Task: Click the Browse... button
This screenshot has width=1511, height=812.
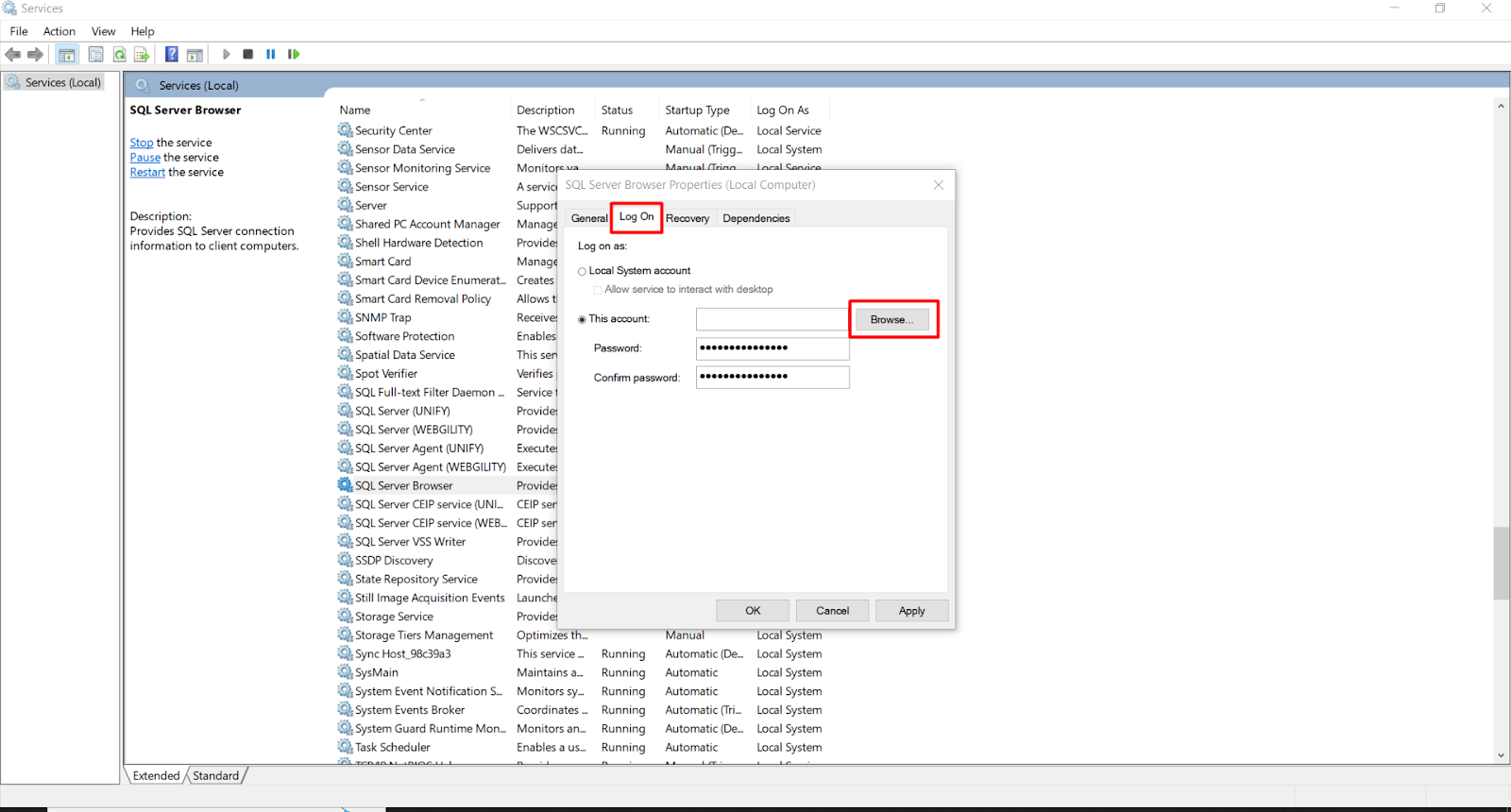Action: click(x=891, y=320)
